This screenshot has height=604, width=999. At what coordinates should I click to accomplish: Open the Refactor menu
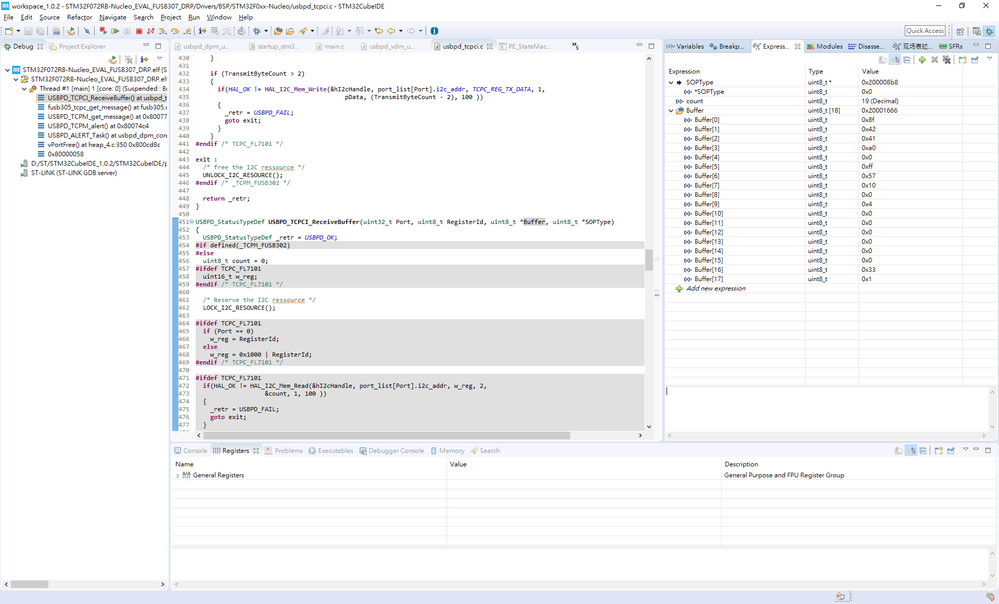80,17
